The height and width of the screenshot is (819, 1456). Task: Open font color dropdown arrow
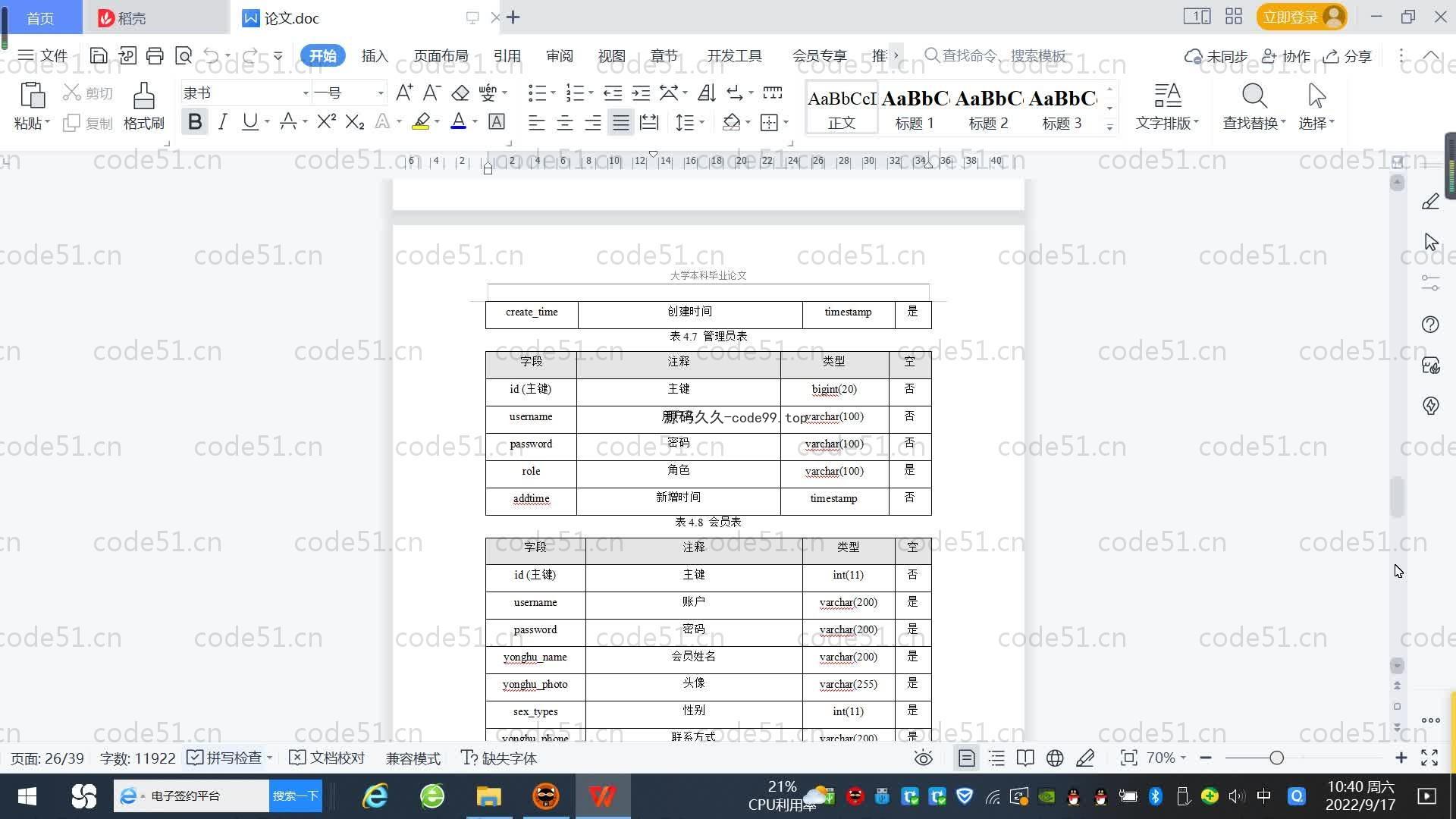click(475, 122)
